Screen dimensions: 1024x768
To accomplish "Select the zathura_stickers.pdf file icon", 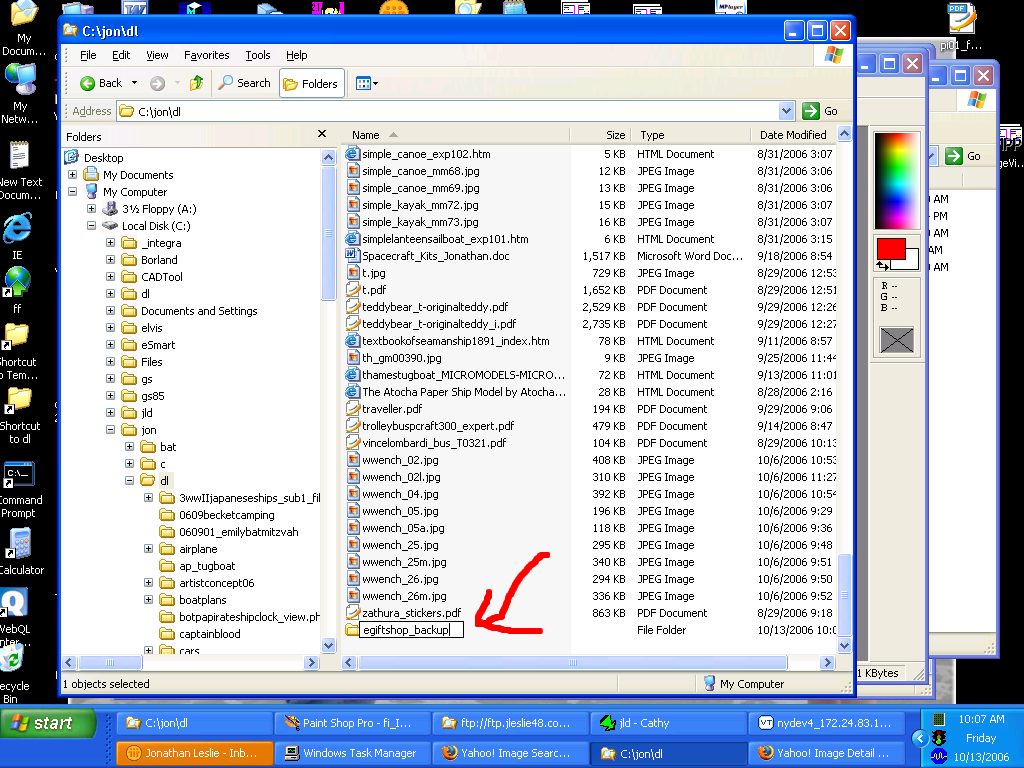I will 352,613.
